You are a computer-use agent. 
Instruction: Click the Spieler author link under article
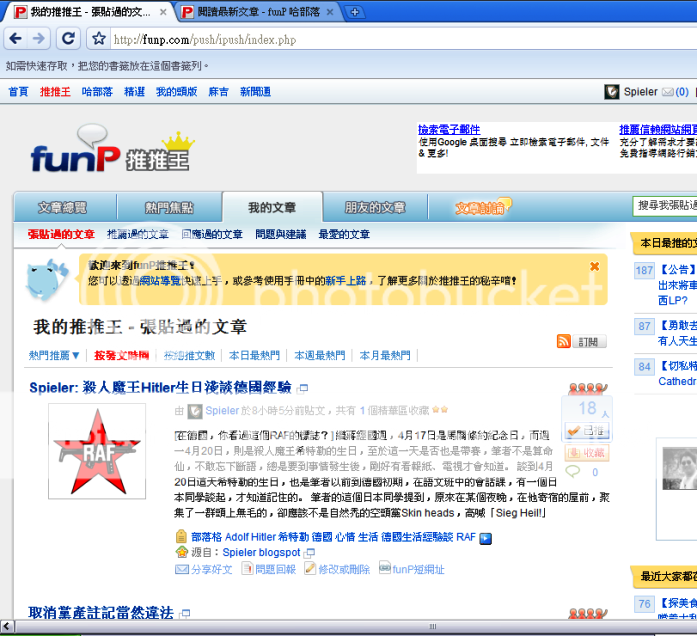click(222, 410)
